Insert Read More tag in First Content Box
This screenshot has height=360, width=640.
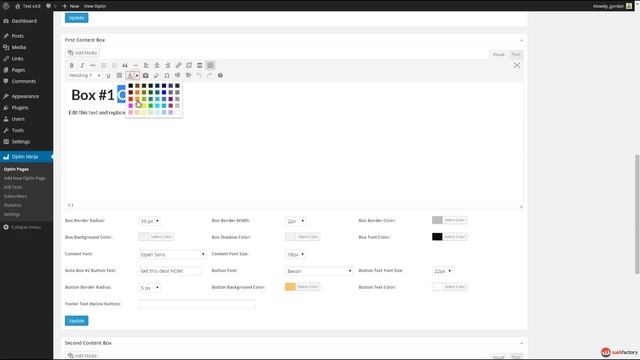(200, 65)
